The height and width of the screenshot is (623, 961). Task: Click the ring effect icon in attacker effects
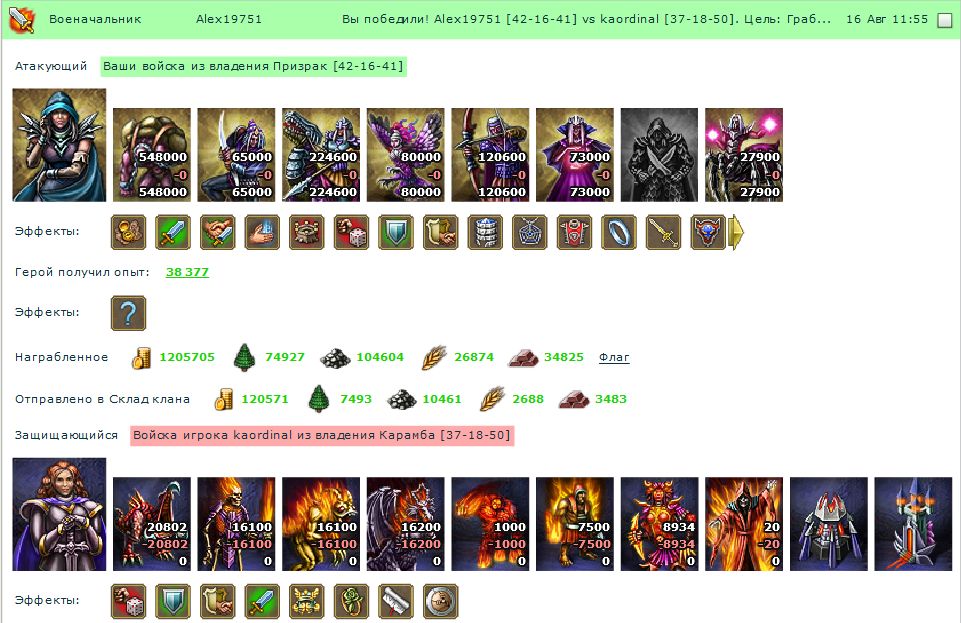[x=618, y=232]
